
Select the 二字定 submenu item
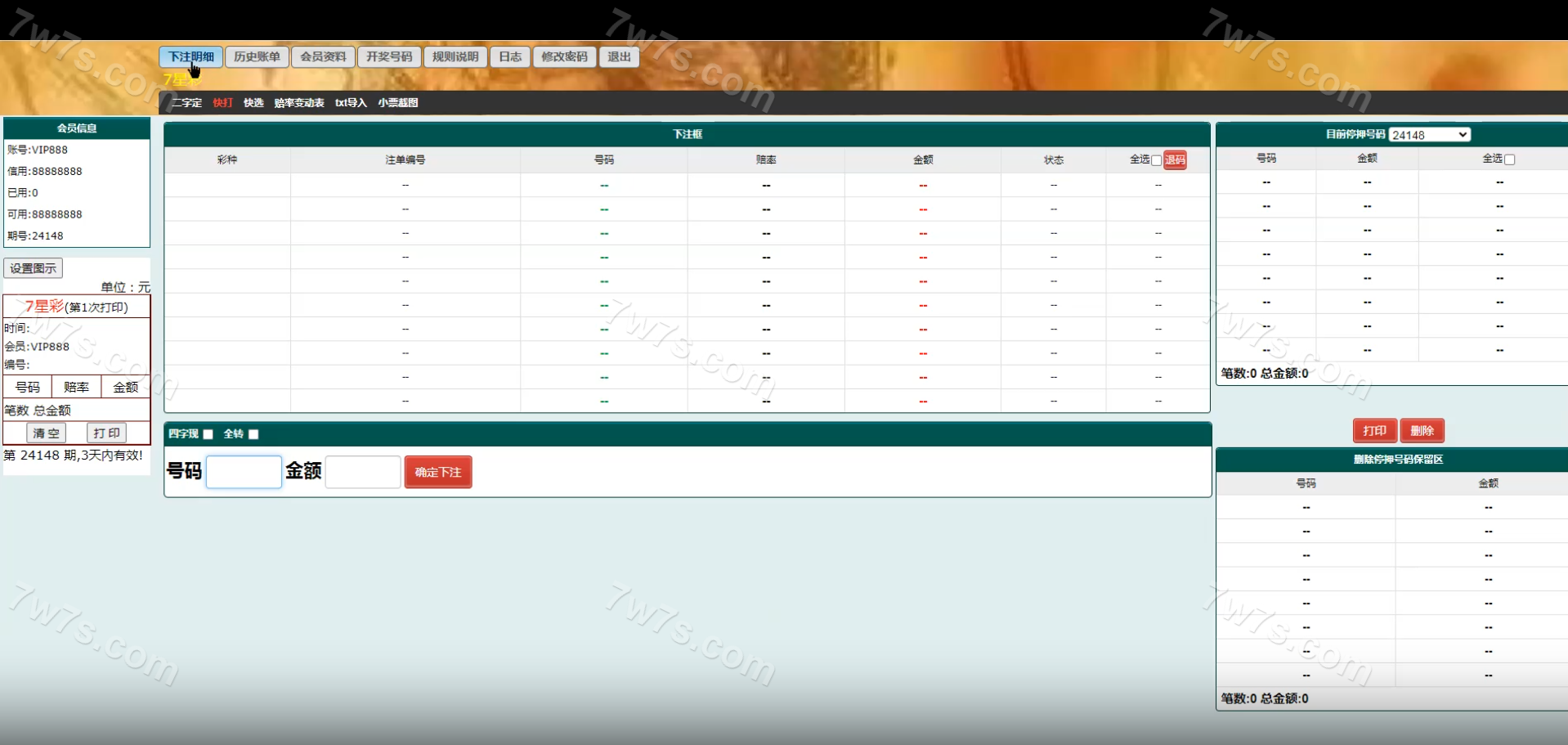[186, 102]
